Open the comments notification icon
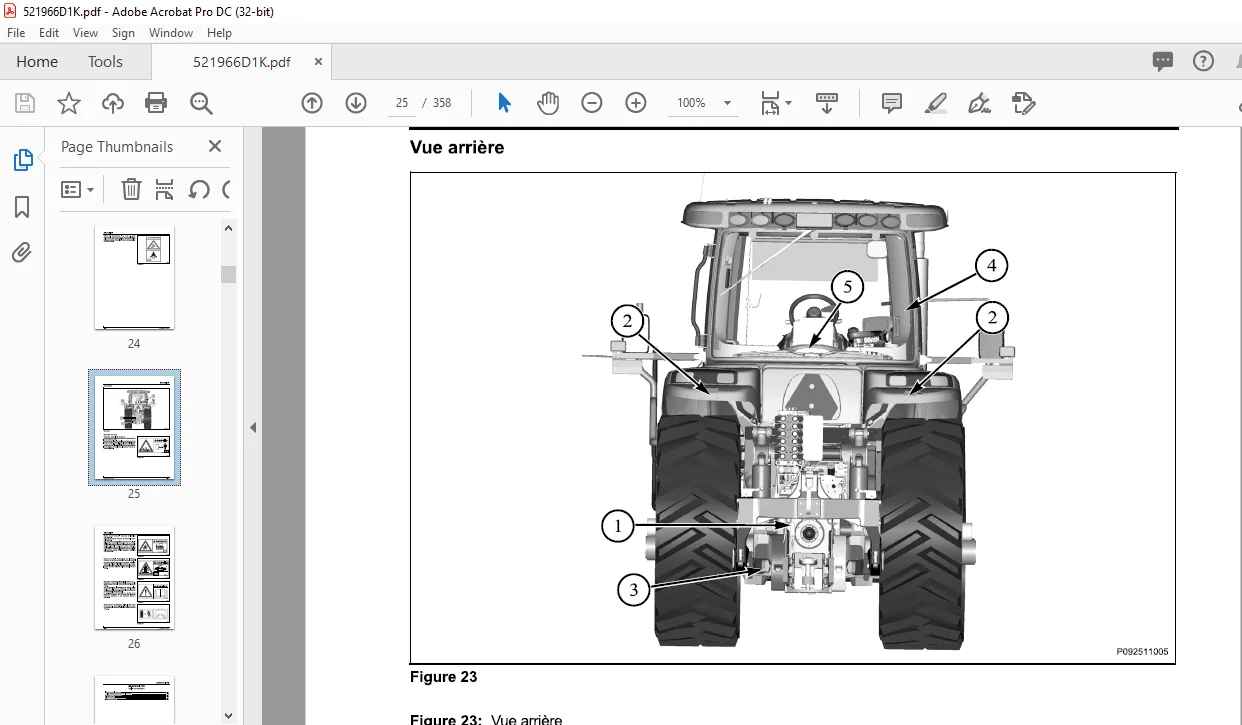 1163,61
